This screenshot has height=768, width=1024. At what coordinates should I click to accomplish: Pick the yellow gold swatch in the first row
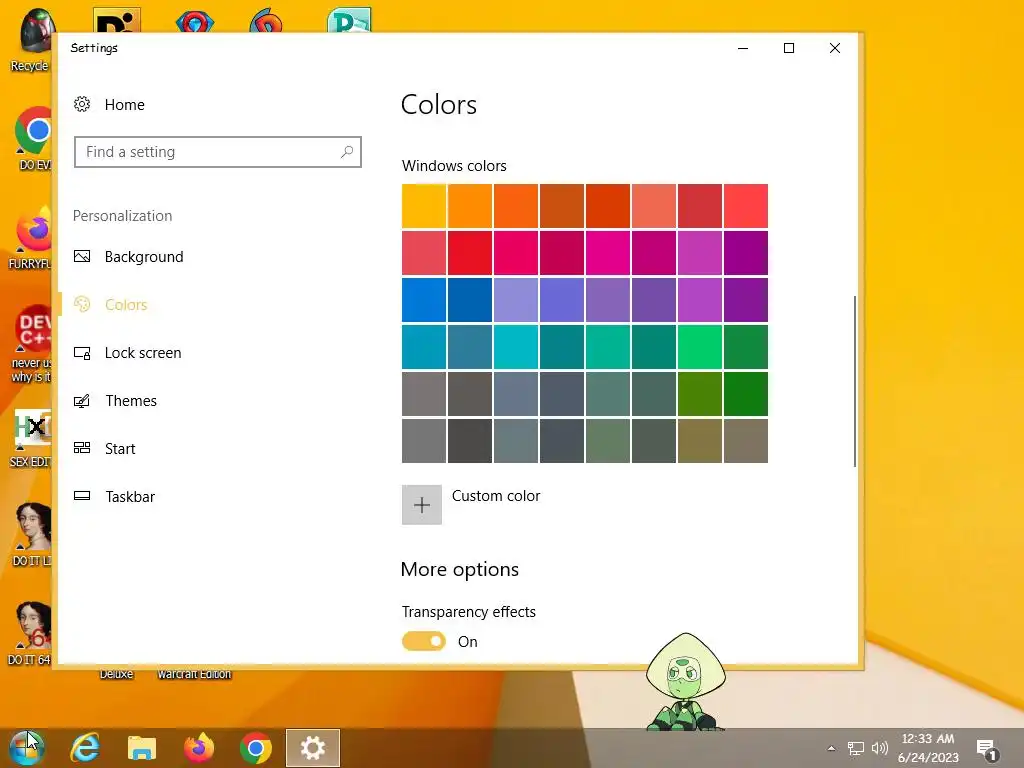[424, 206]
